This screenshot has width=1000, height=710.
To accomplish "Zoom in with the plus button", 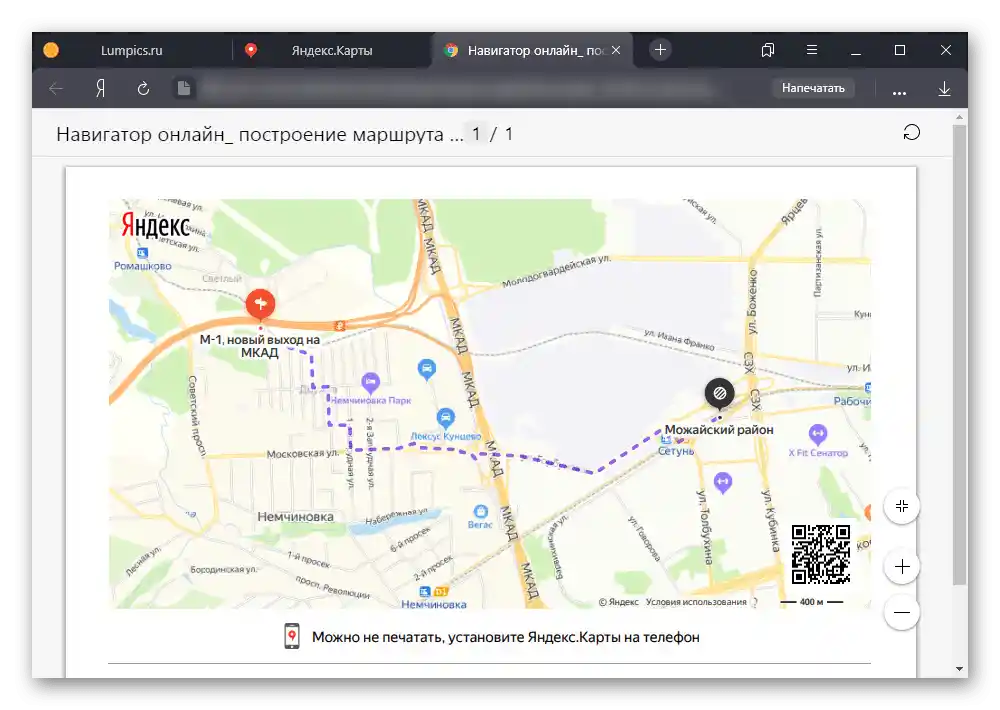I will [x=902, y=566].
